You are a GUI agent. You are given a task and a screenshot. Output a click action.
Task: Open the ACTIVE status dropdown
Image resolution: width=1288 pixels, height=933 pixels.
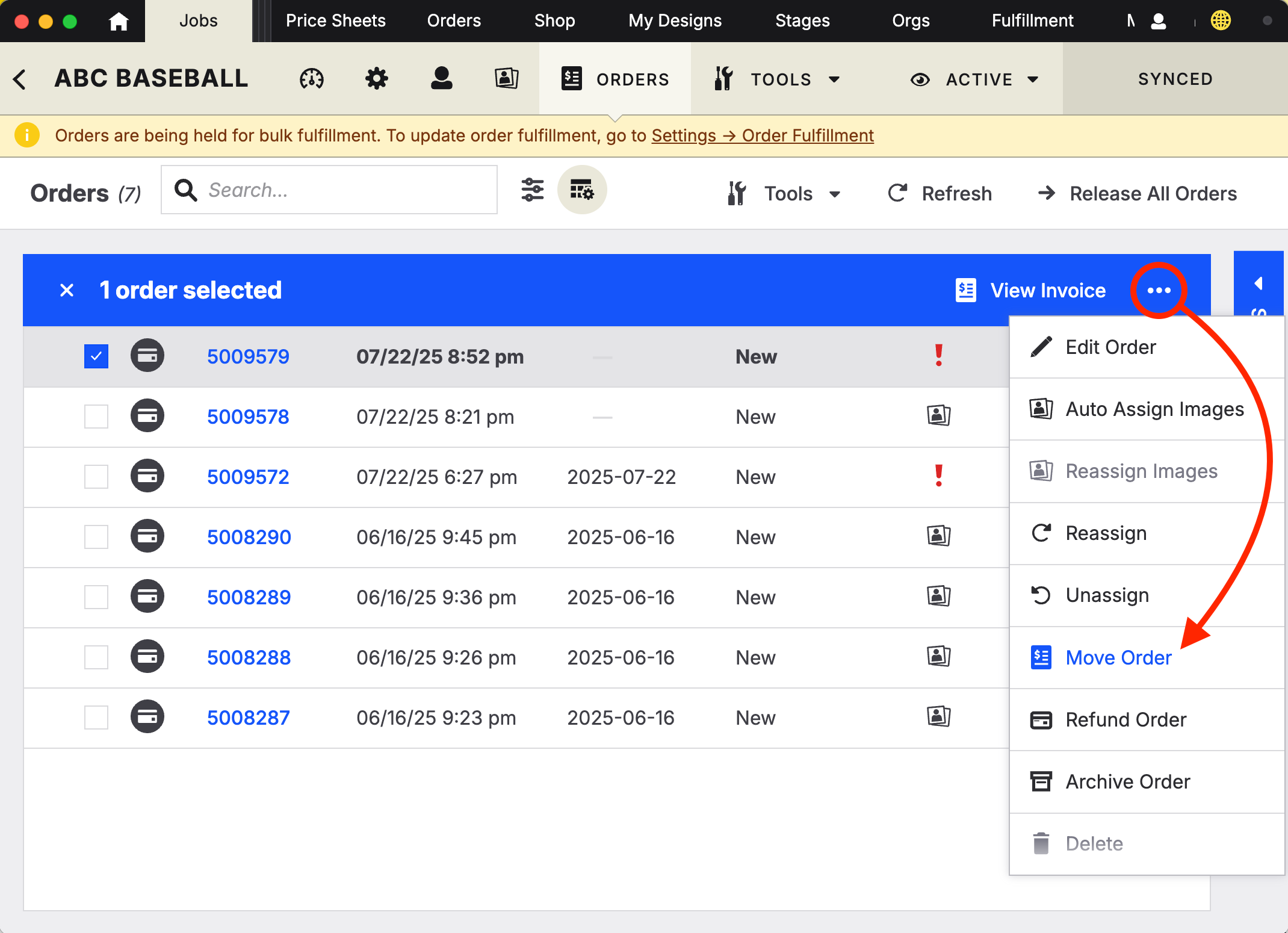(x=979, y=79)
